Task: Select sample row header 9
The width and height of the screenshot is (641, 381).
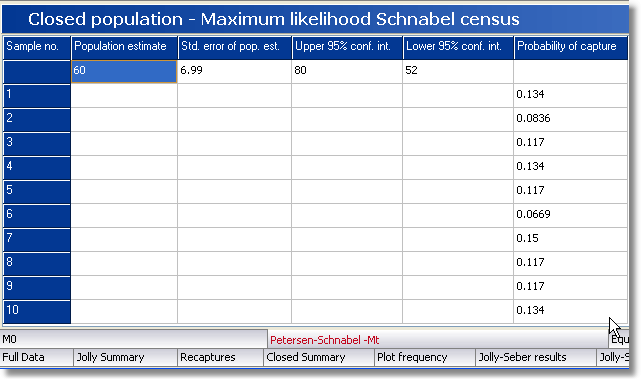Action: 37,287
